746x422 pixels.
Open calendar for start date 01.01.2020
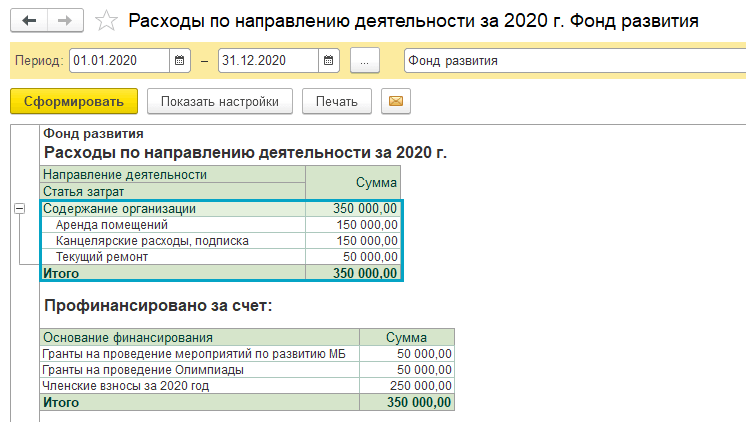pos(180,61)
